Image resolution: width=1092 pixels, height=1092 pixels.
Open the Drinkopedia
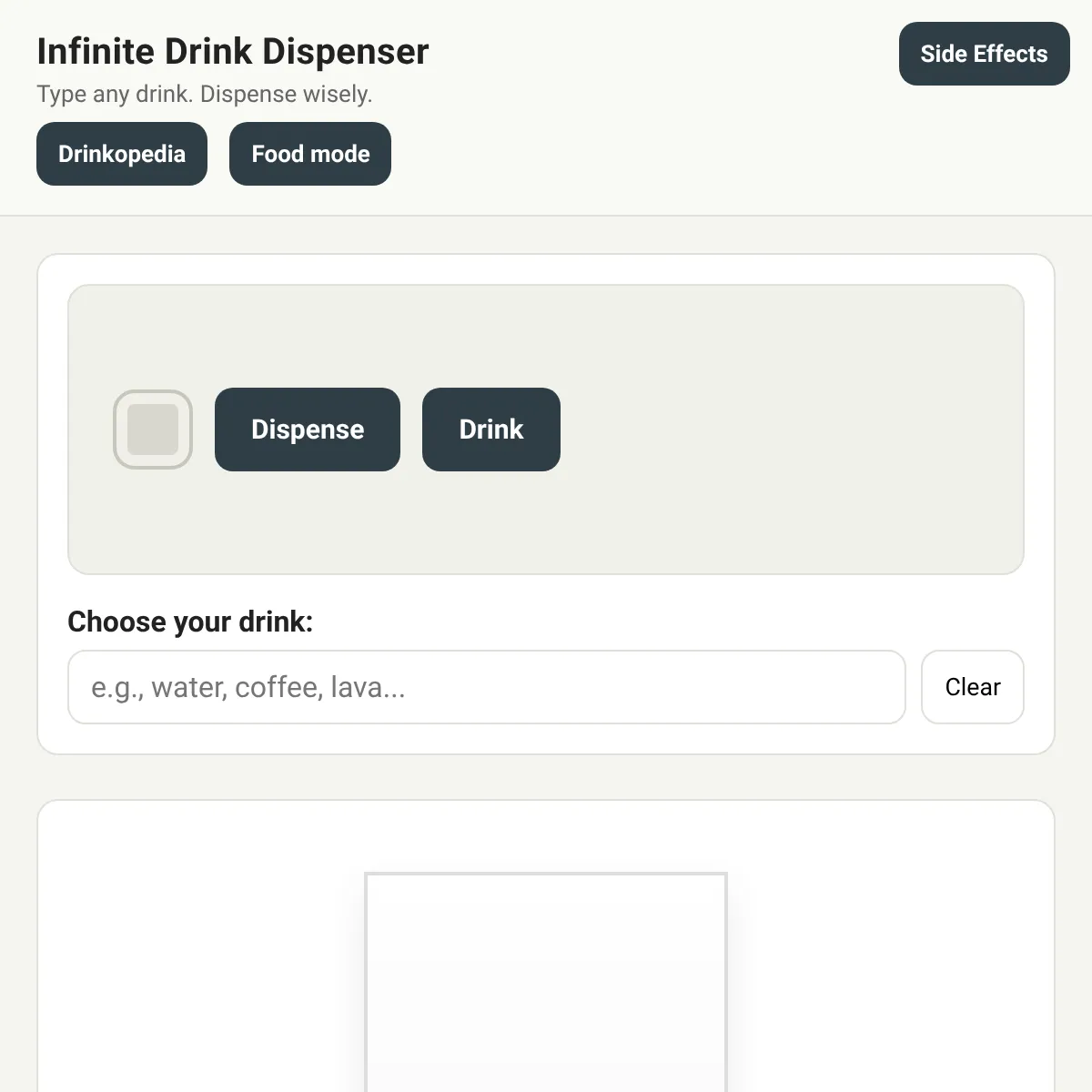coord(122,154)
